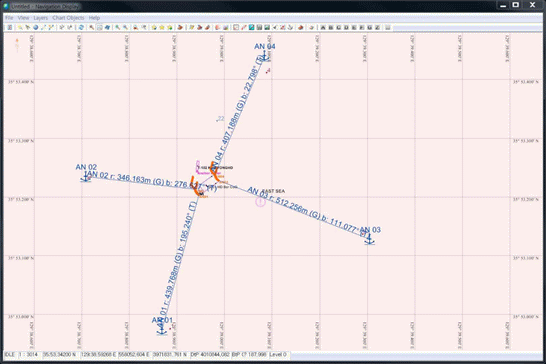Select the AN 01 anchor symbol on chart
The image size is (546, 364).
(x=162, y=330)
